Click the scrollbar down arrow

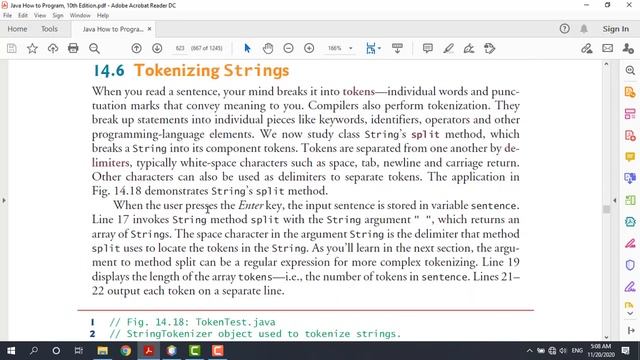tap(606, 337)
